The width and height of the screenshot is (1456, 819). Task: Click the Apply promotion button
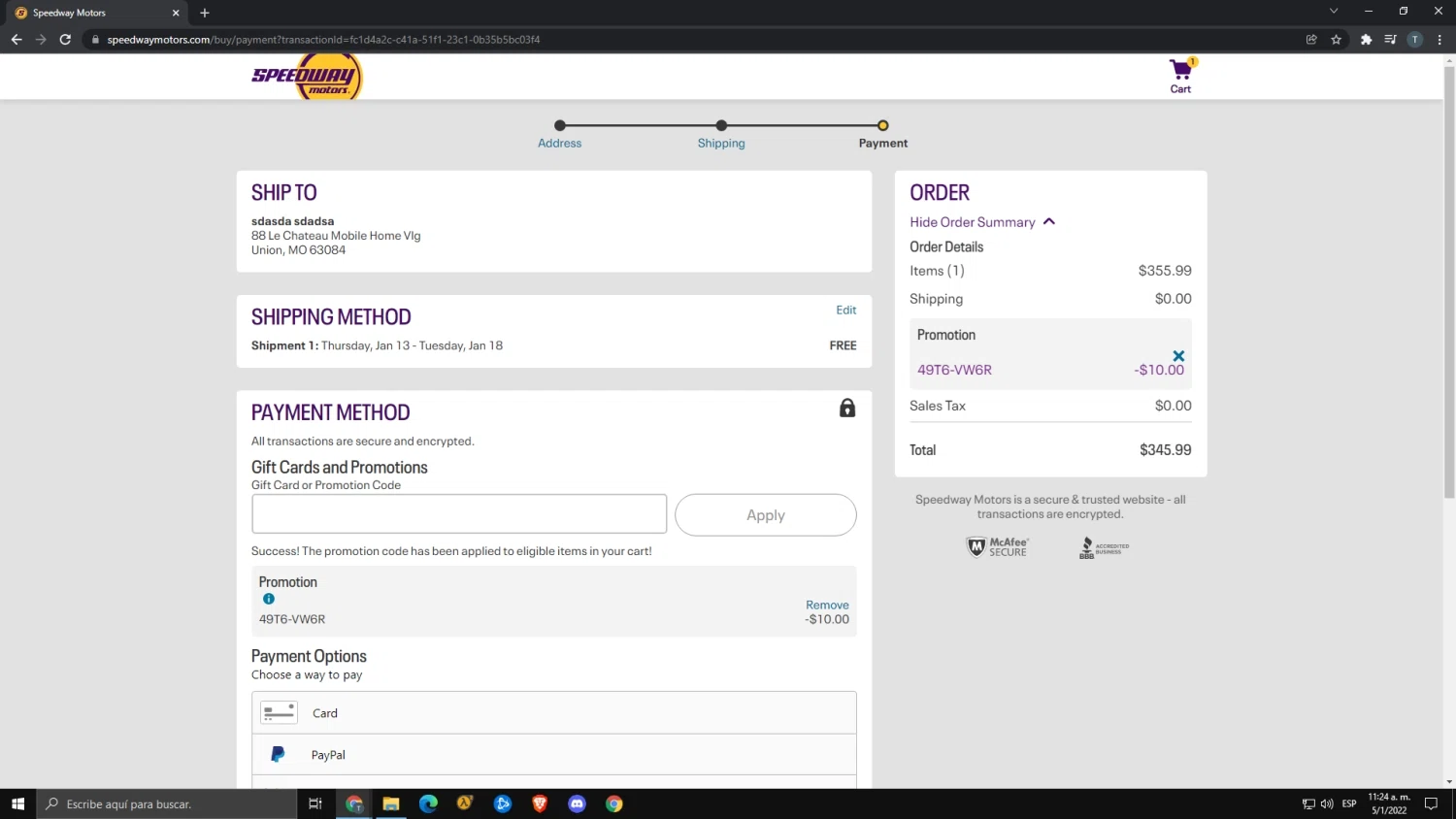766,515
